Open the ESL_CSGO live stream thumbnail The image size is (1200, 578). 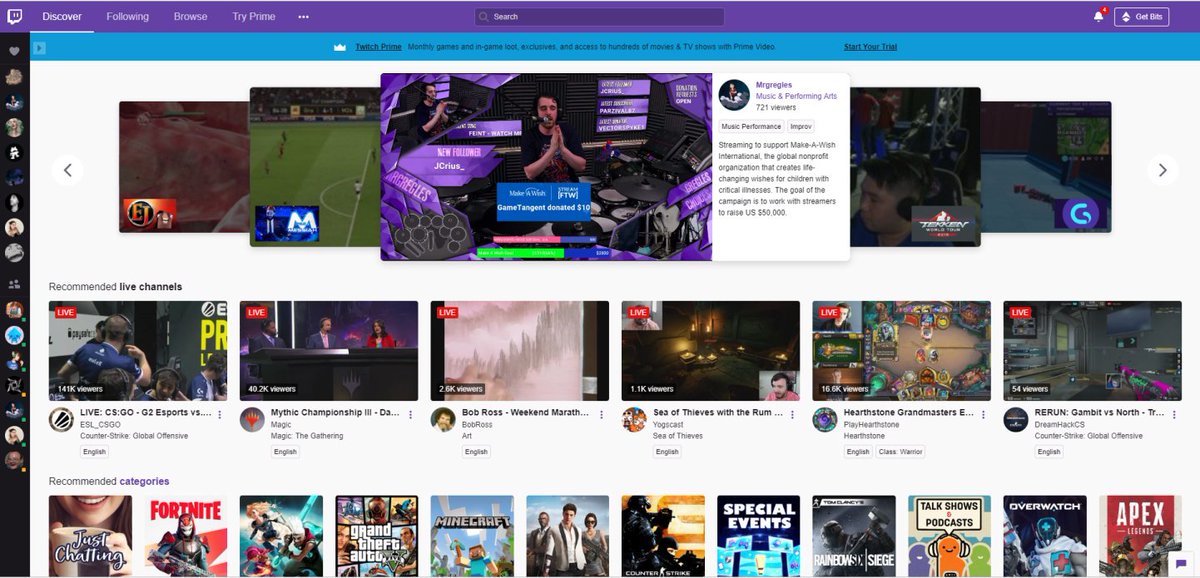pyautogui.click(x=138, y=351)
